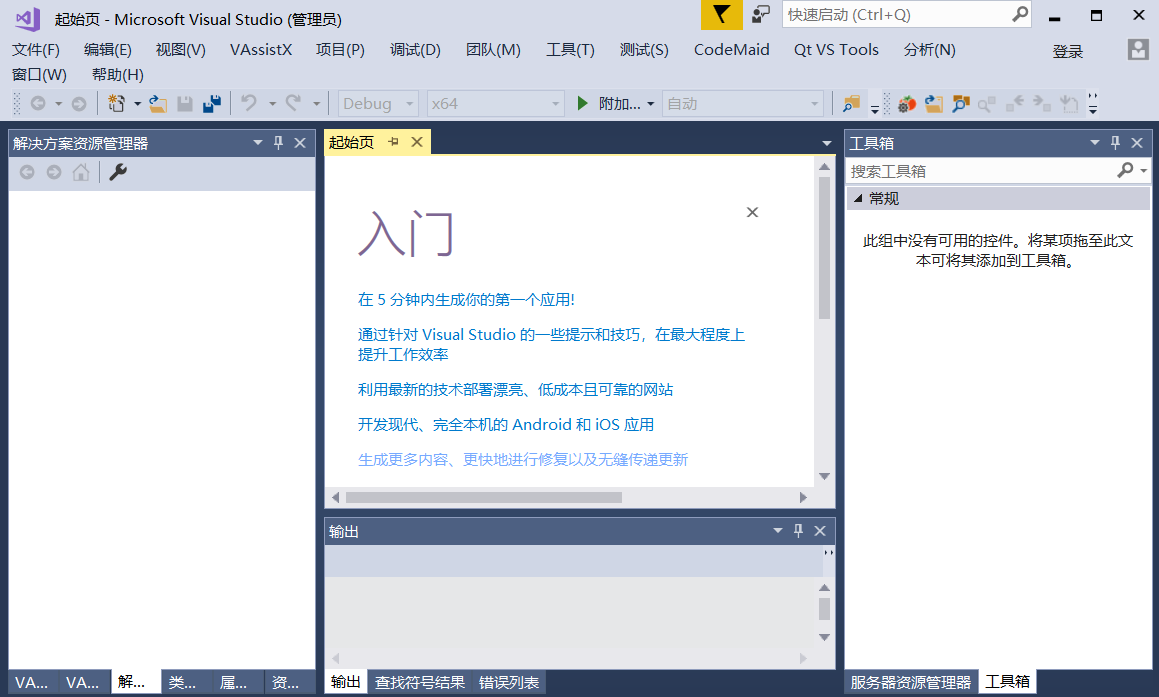Click magnifier icon in Quick Launch box
This screenshot has width=1159, height=697.
click(x=1020, y=14)
